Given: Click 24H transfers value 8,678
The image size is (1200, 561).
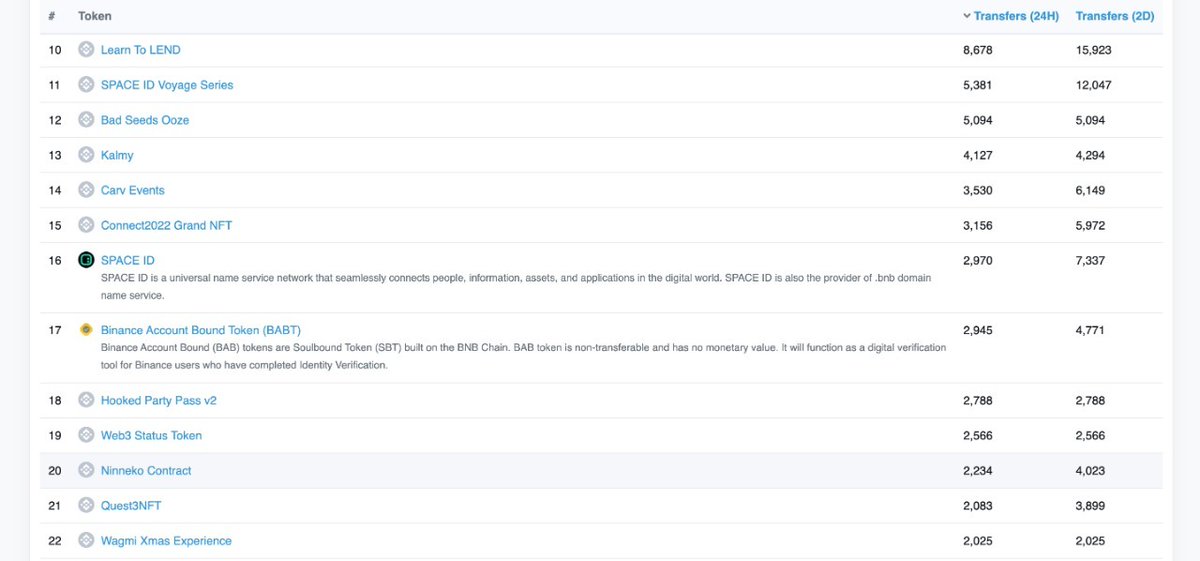Looking at the screenshot, I should pos(978,50).
